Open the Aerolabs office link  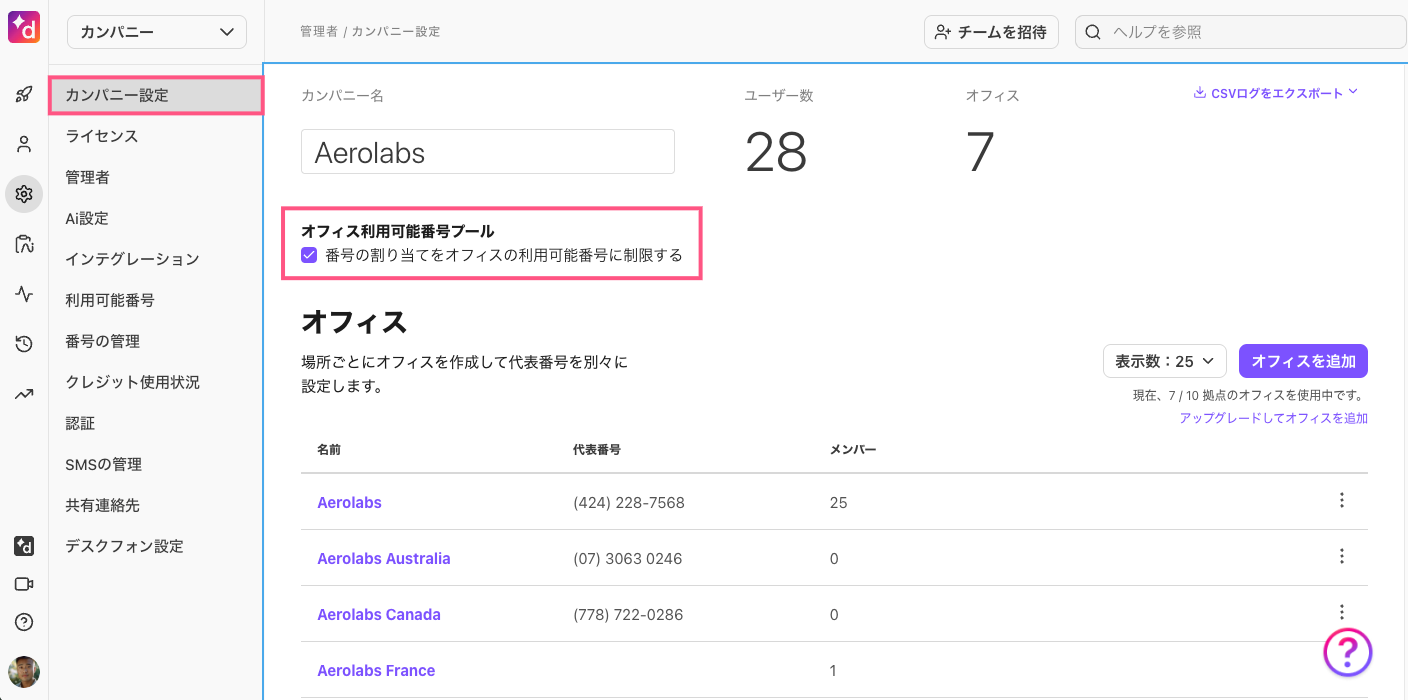coord(349,502)
